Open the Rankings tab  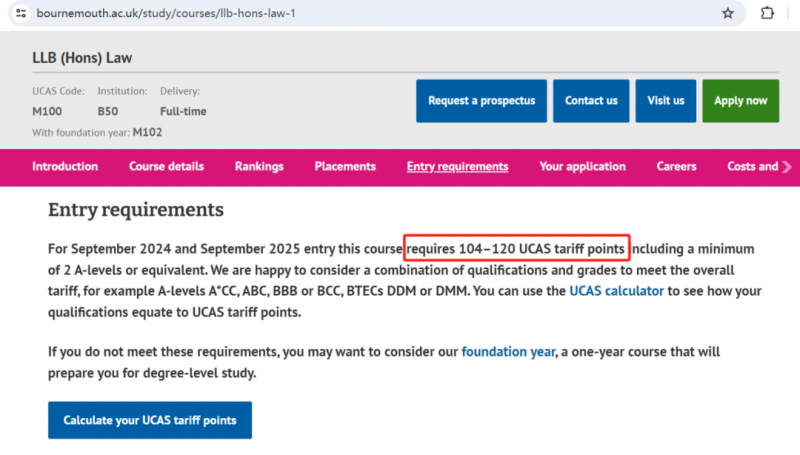(259, 167)
